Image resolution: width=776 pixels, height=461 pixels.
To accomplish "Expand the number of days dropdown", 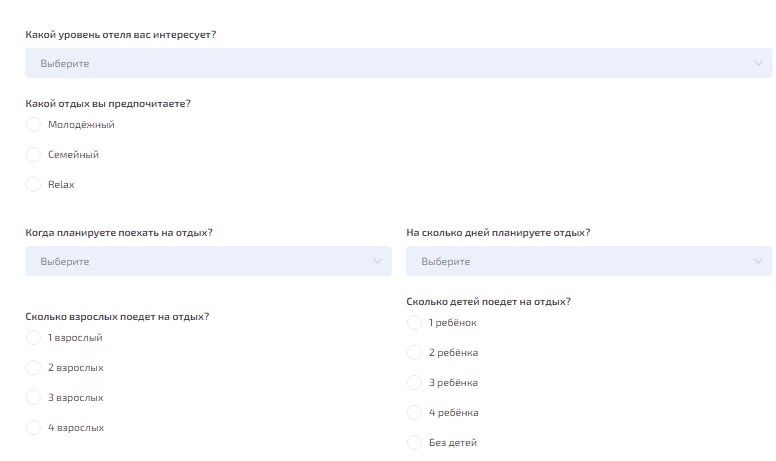I will point(589,261).
